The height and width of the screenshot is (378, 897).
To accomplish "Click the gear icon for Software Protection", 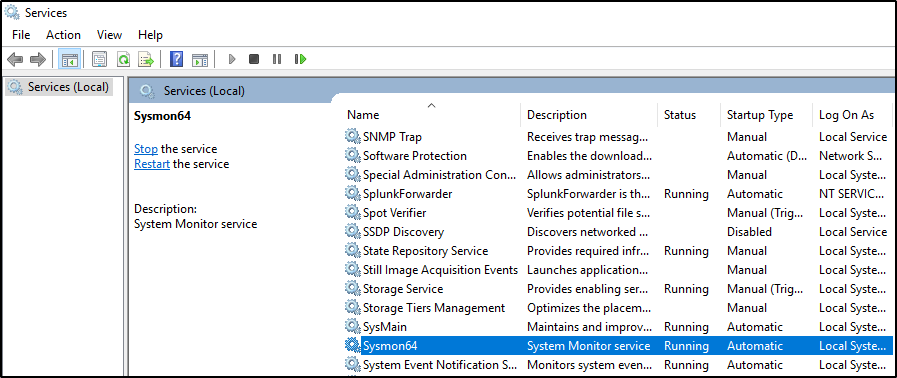I will pyautogui.click(x=352, y=156).
